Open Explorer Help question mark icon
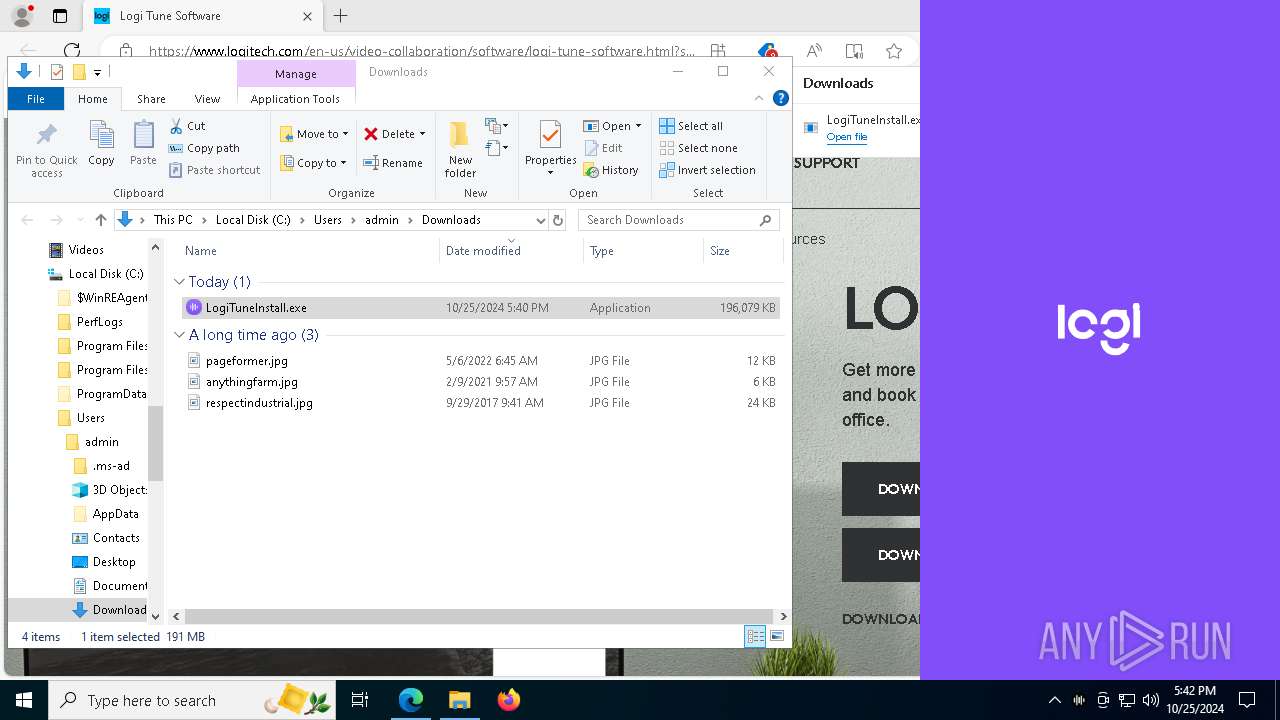 pos(781,98)
